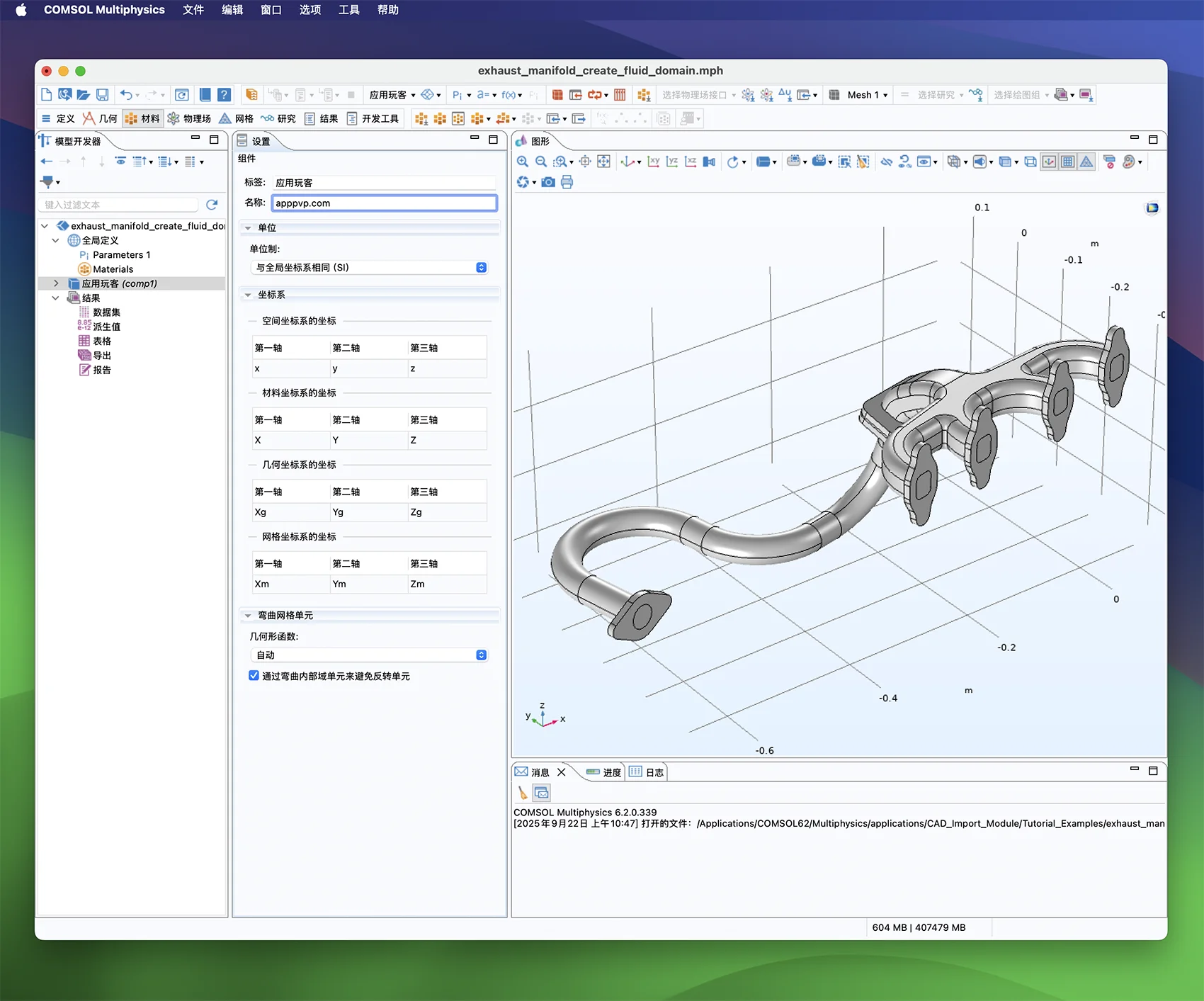The image size is (1204, 1001).
Task: Refresh the model tree filter
Action: [x=211, y=205]
